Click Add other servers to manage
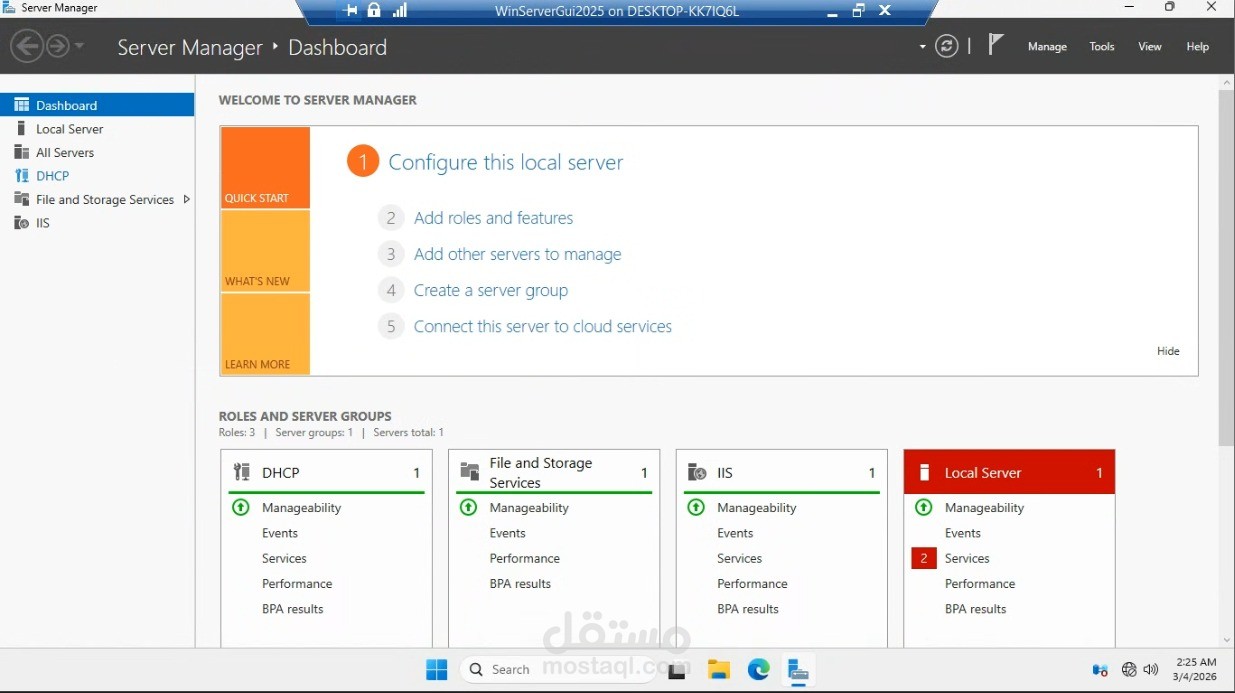 [x=517, y=254]
